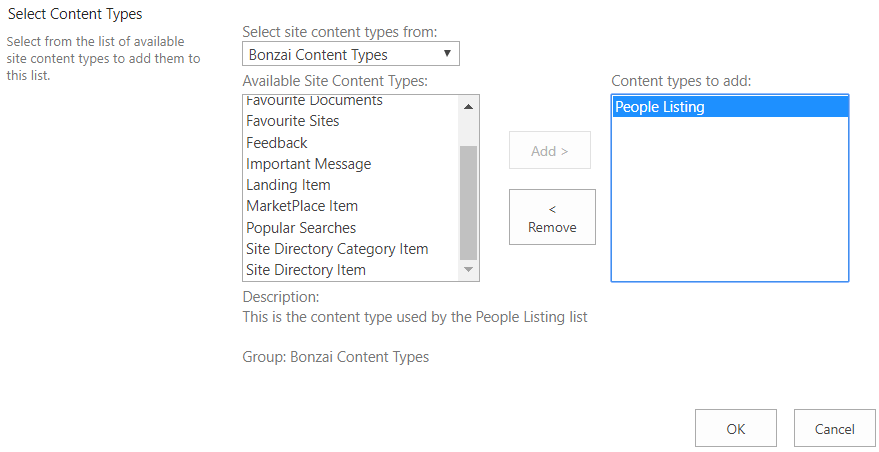Open the Bonzai Content Types dropdown
This screenshot has width=879, height=452.
click(x=351, y=54)
